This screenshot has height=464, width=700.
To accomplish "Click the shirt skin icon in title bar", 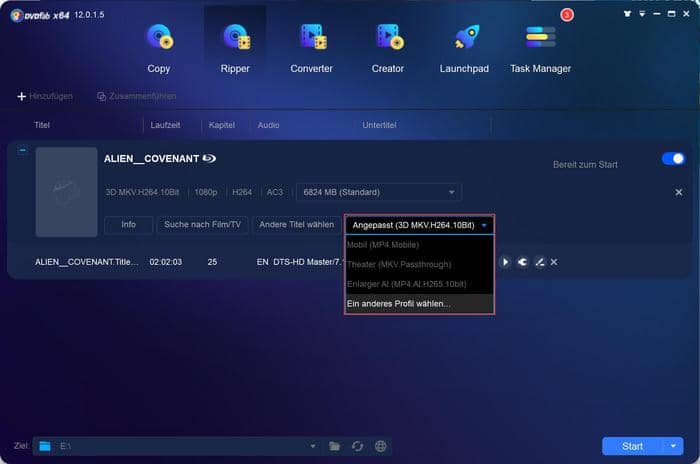I will [x=627, y=14].
